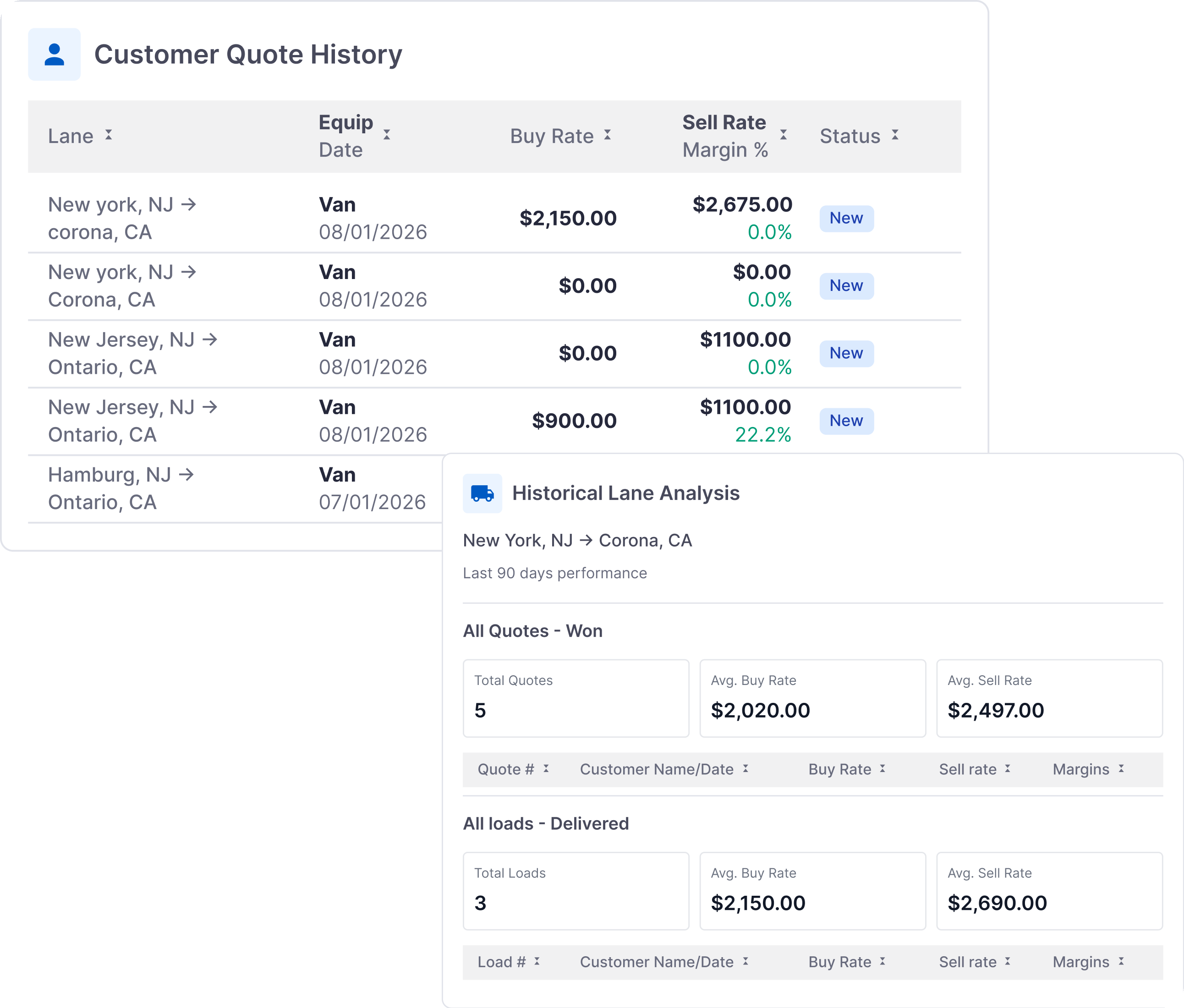Sort by Equip Date column sort icon
The image size is (1184, 1008).
(387, 135)
